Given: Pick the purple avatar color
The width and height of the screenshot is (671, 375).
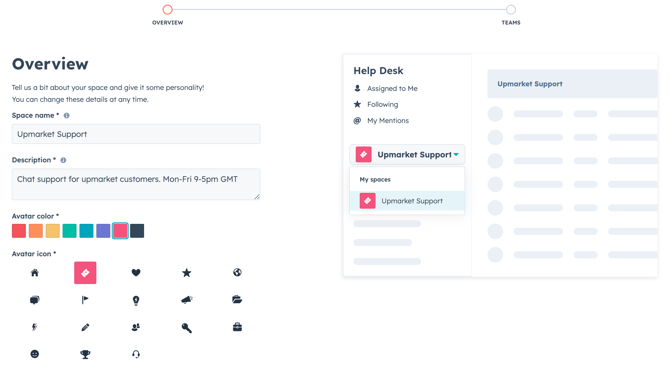Looking at the screenshot, I should click(103, 231).
